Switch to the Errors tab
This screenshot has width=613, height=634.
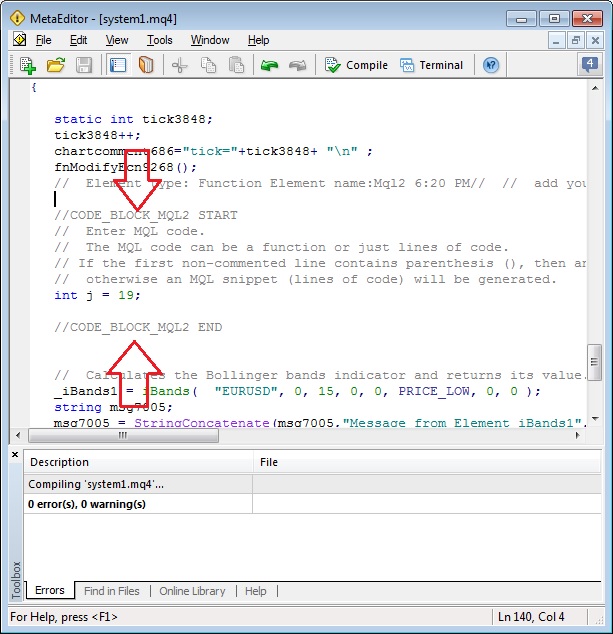[x=50, y=590]
